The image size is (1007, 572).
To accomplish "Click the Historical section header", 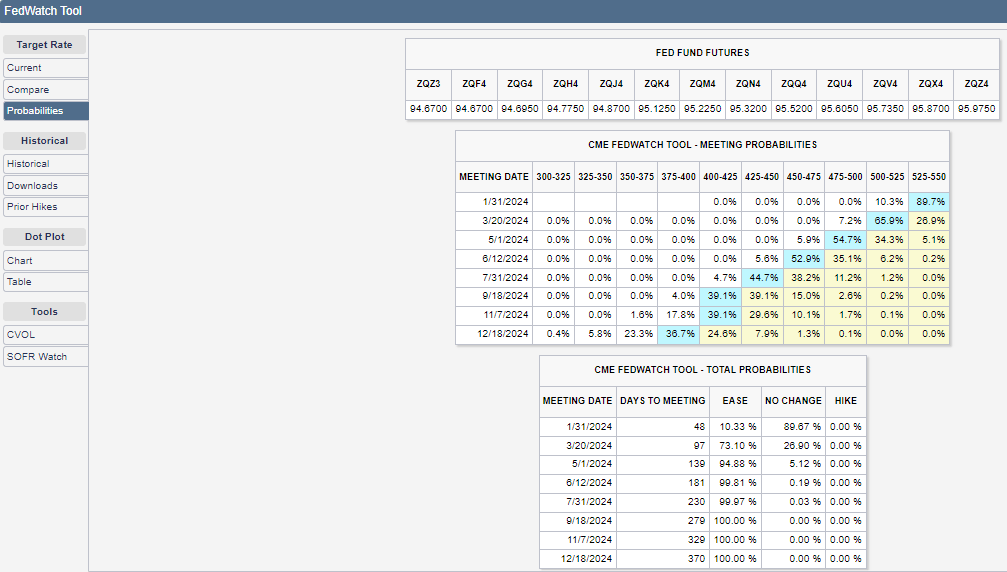I will point(44,141).
